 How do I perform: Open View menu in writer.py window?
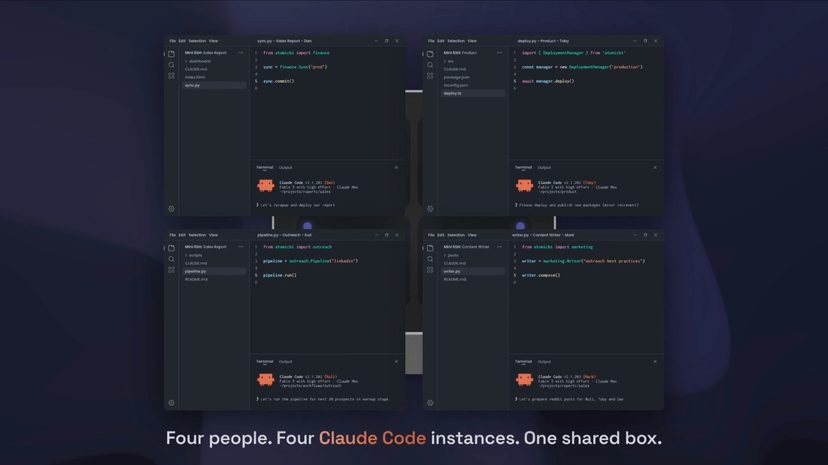pos(472,235)
